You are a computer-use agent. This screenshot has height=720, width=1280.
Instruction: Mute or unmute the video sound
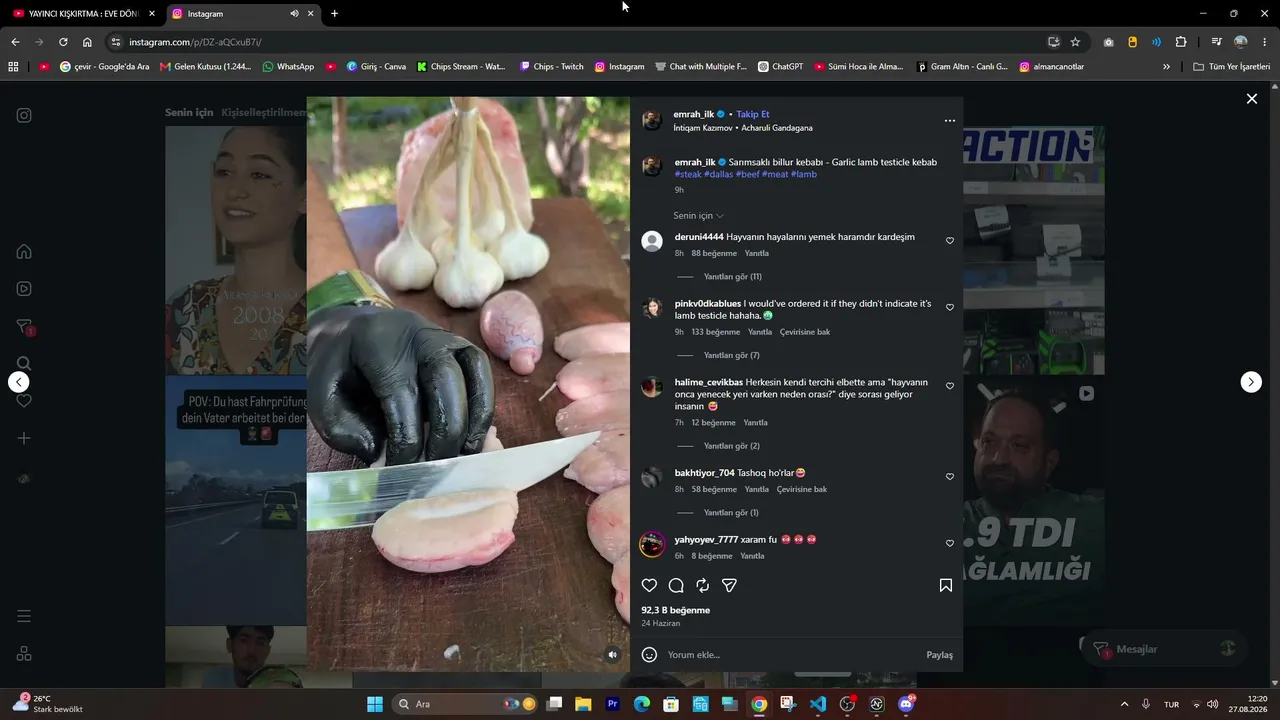click(x=613, y=655)
